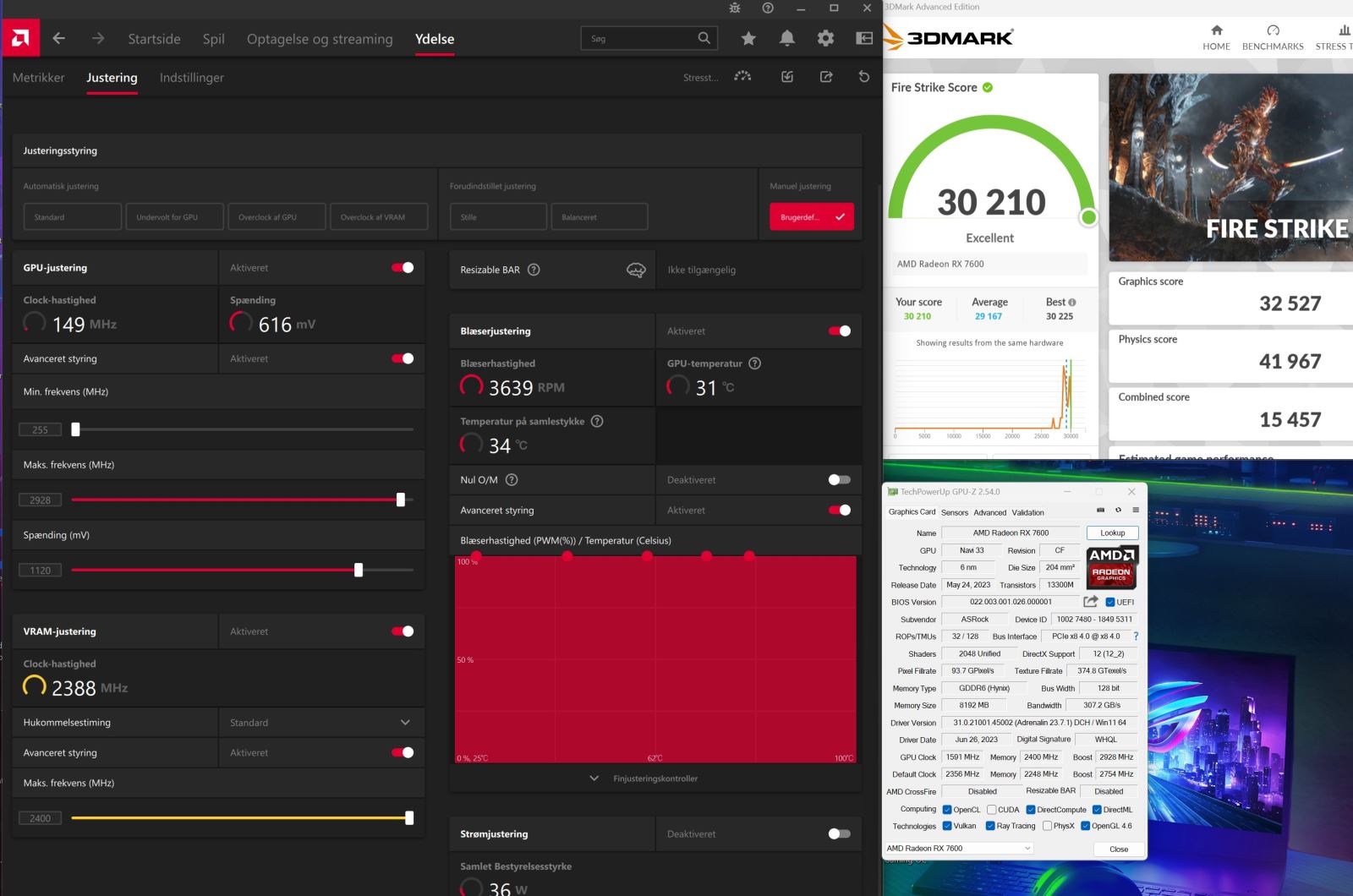Viewport: 1353px width, 896px height.
Task: Go back with the left arrow
Action: pyautogui.click(x=58, y=38)
